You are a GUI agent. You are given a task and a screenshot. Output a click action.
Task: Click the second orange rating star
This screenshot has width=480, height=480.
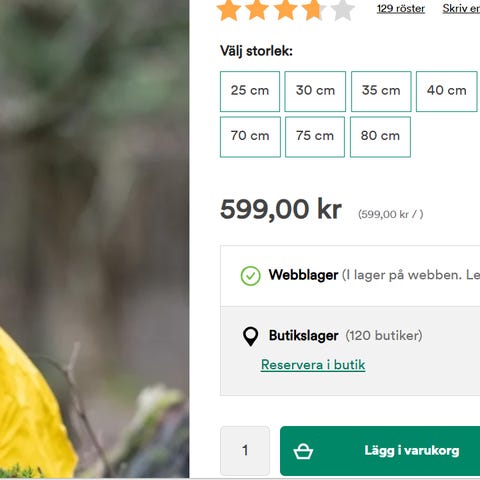point(257,10)
